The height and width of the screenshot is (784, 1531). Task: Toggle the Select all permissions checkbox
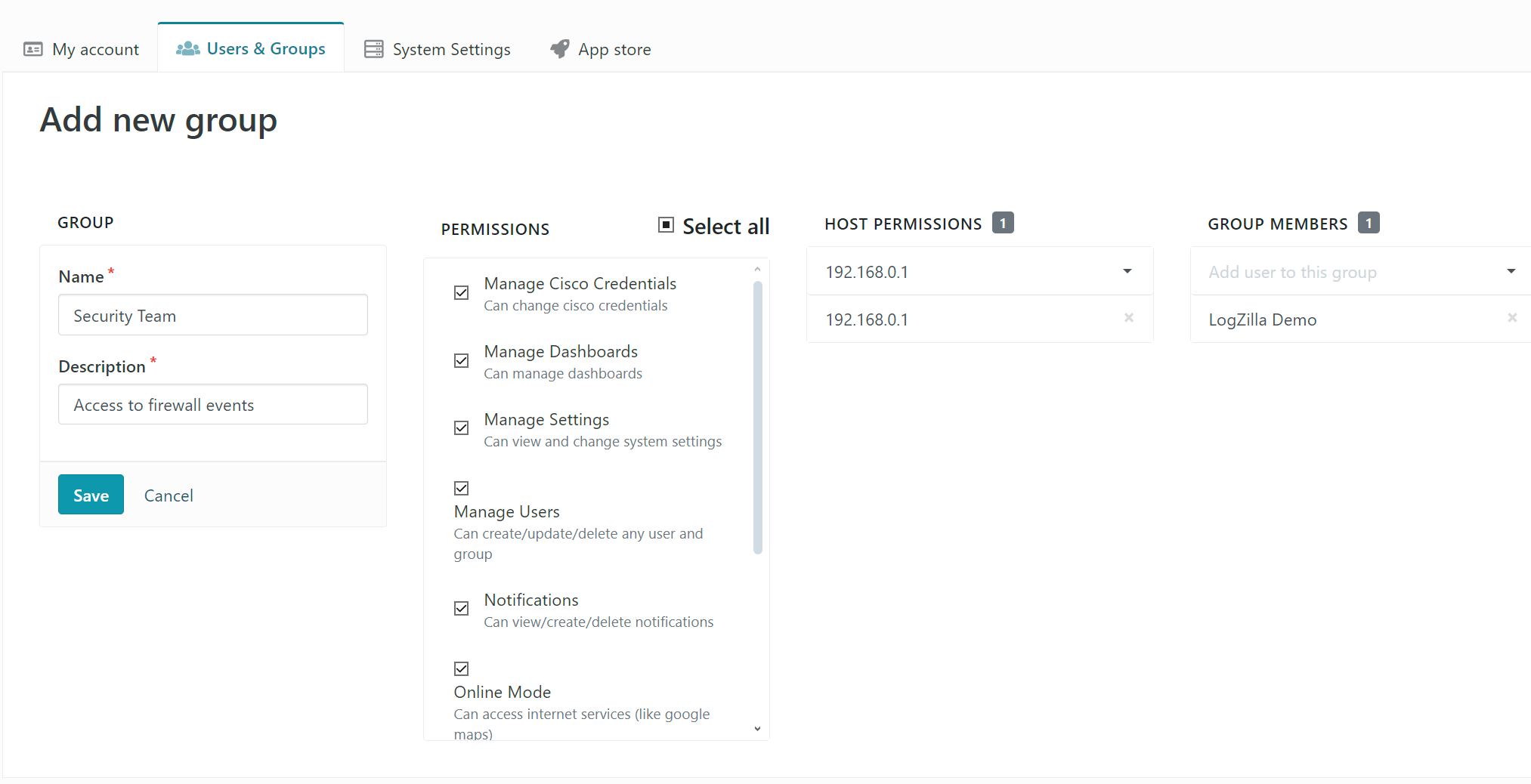pos(665,224)
